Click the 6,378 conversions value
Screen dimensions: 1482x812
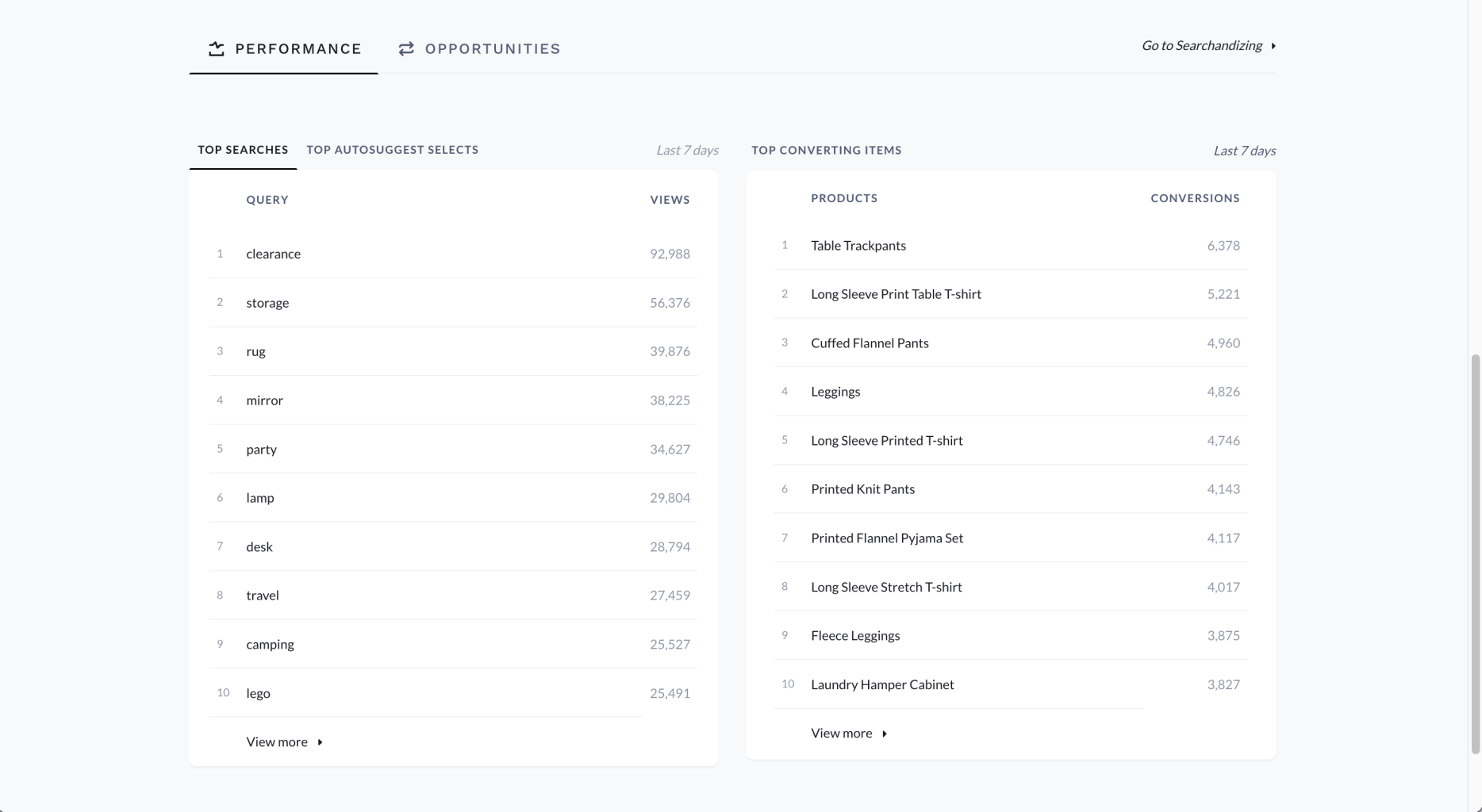click(1223, 246)
